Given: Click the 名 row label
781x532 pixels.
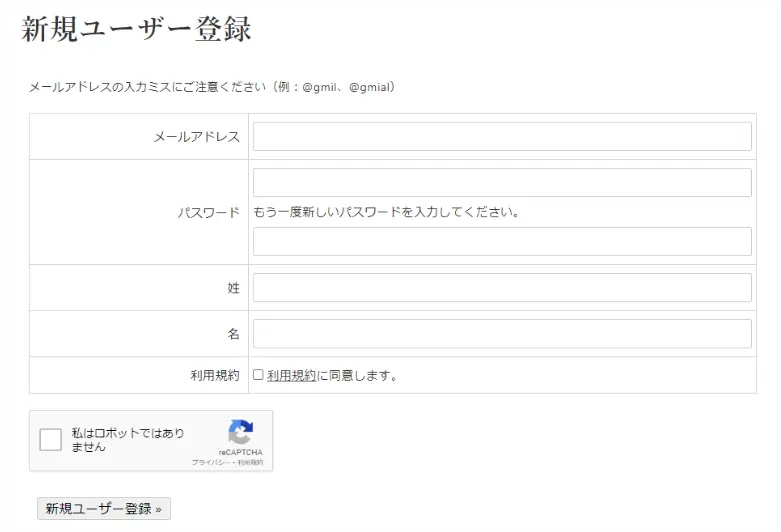Looking at the screenshot, I should [x=233, y=334].
